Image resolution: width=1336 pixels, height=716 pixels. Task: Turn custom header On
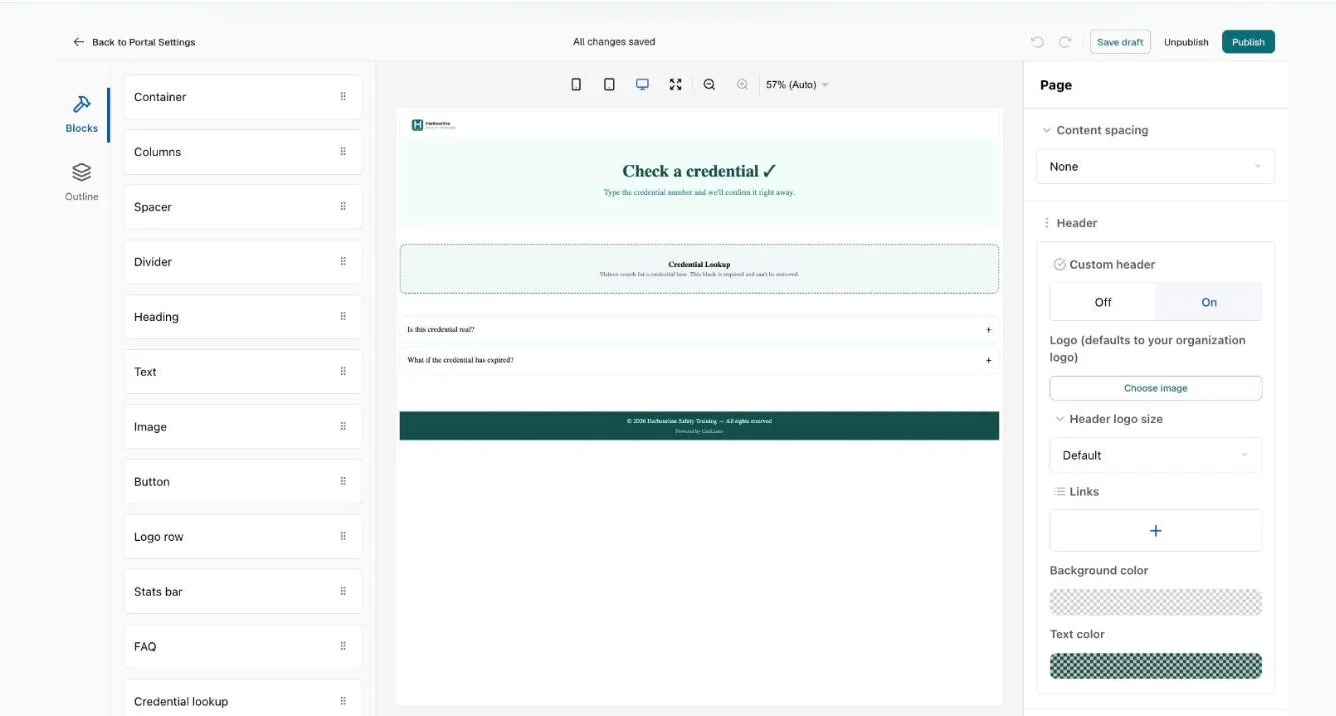coord(1209,302)
